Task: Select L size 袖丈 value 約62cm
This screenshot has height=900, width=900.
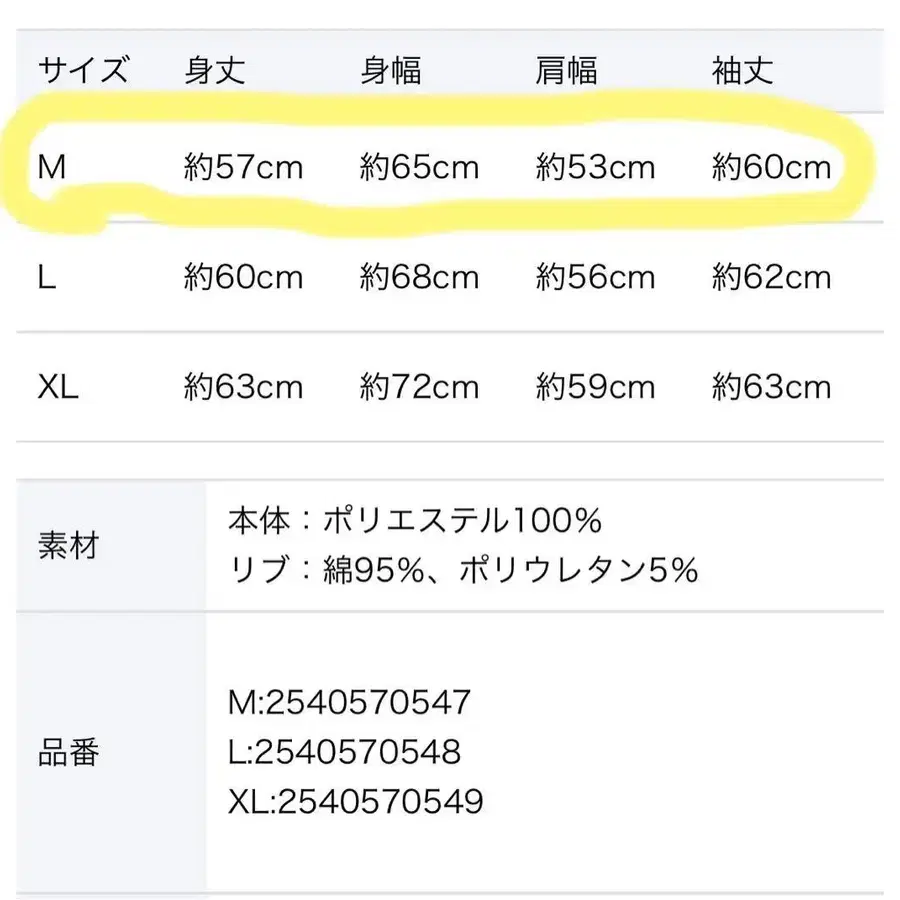Action: (771, 277)
